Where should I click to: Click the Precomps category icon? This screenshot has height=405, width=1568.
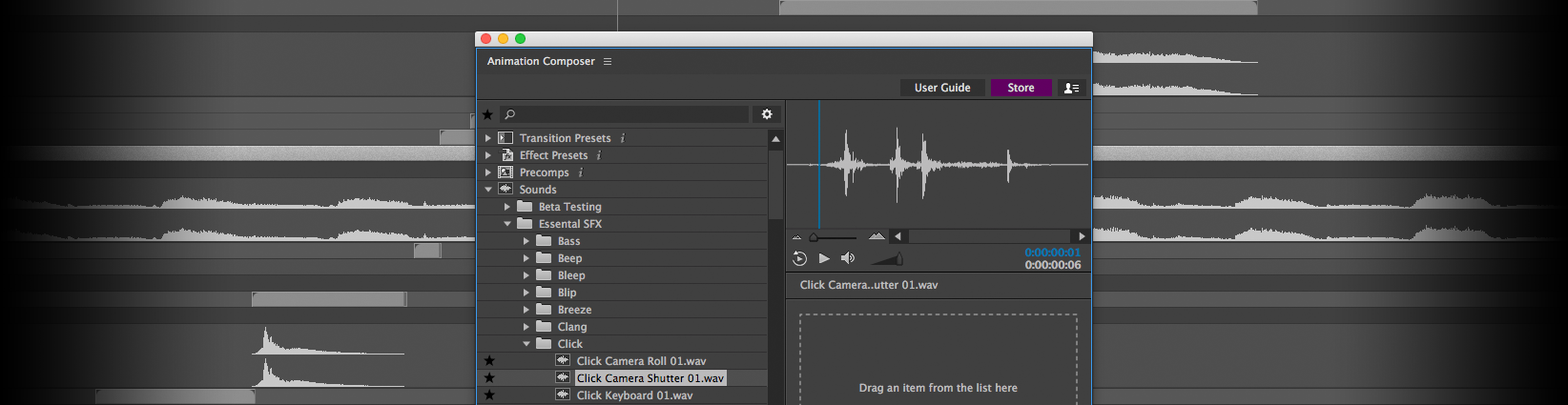tap(505, 172)
